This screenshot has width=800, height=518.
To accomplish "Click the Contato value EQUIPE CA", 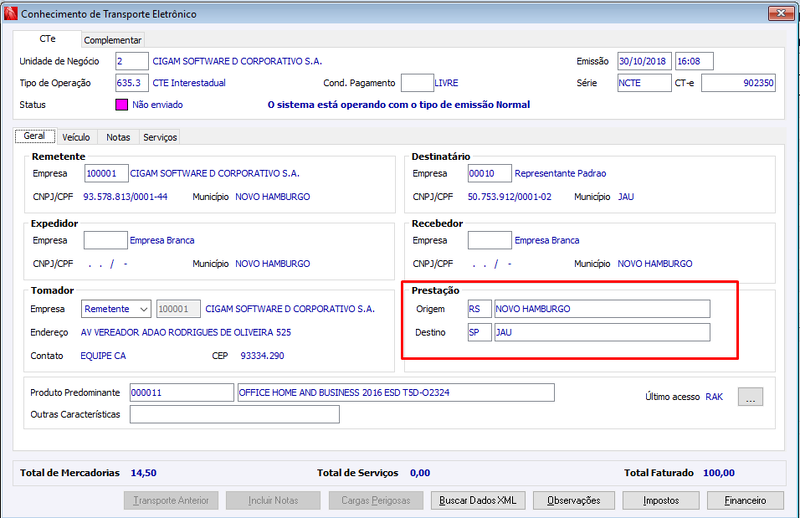I will 103,356.
